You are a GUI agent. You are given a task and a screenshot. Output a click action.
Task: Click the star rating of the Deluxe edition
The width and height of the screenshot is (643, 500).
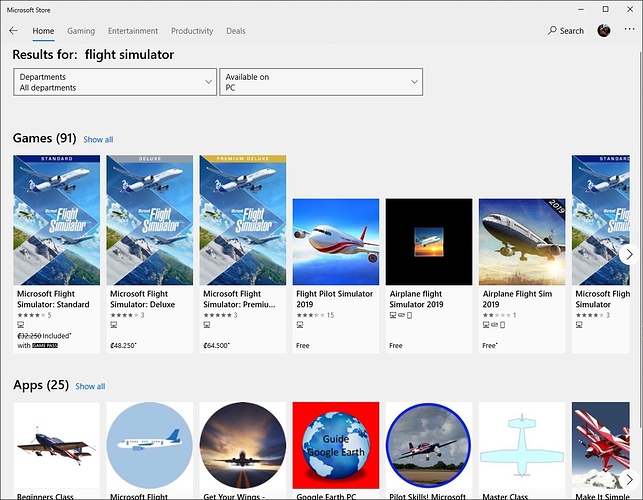[127, 315]
